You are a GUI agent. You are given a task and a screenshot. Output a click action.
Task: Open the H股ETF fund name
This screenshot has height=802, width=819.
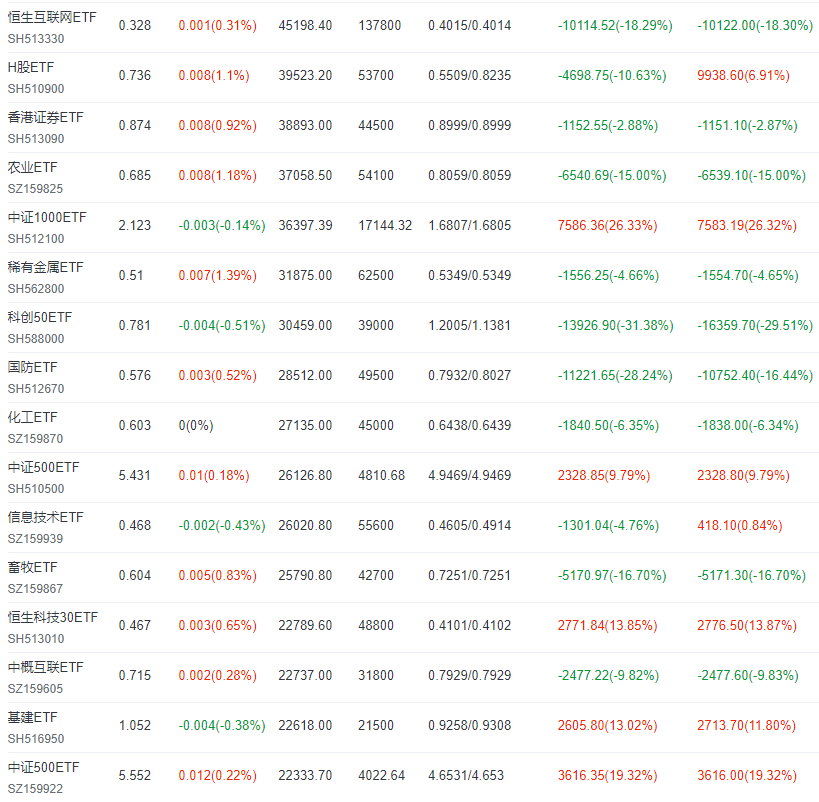(31, 67)
